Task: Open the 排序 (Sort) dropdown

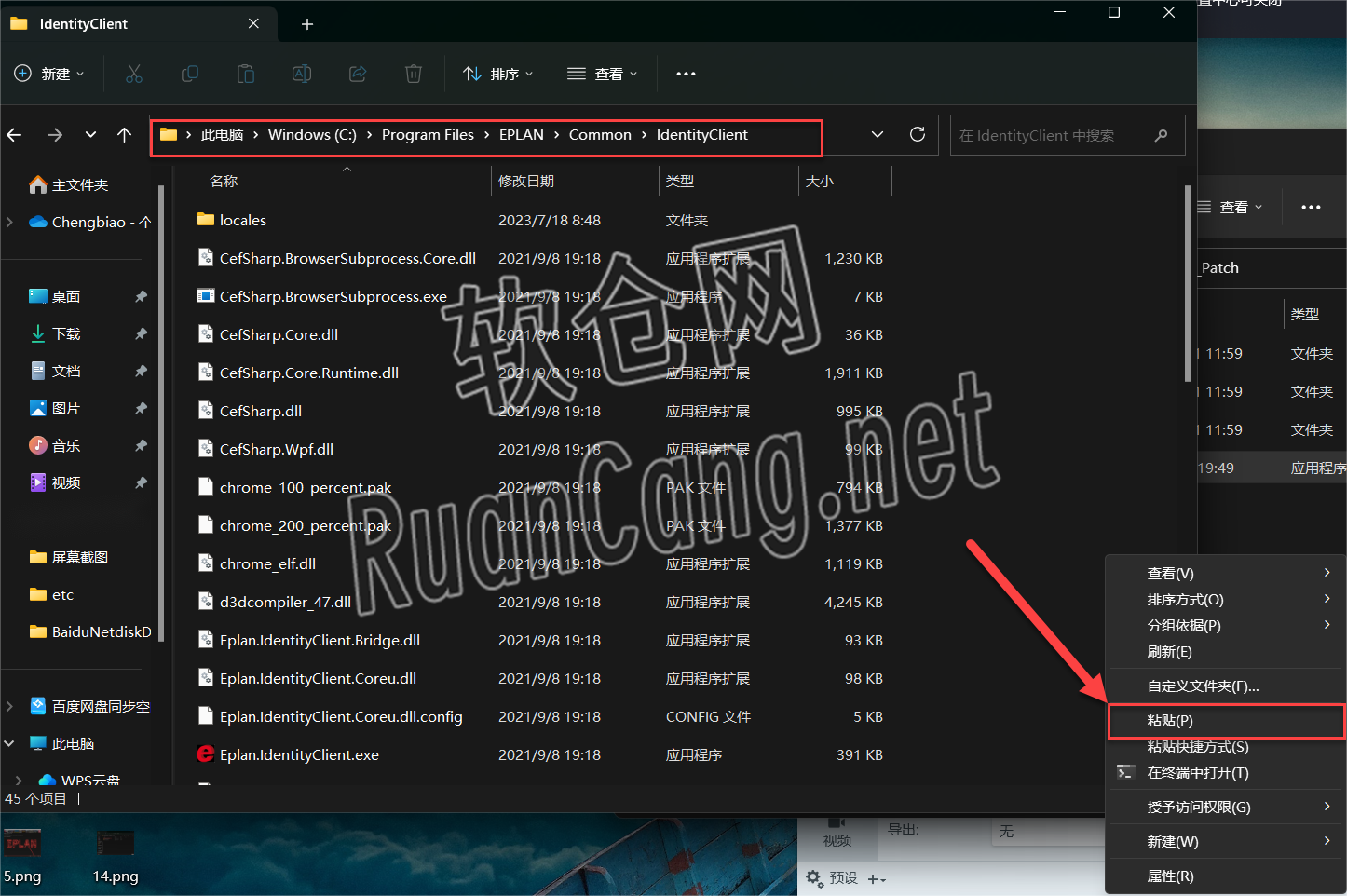Action: 498,74
